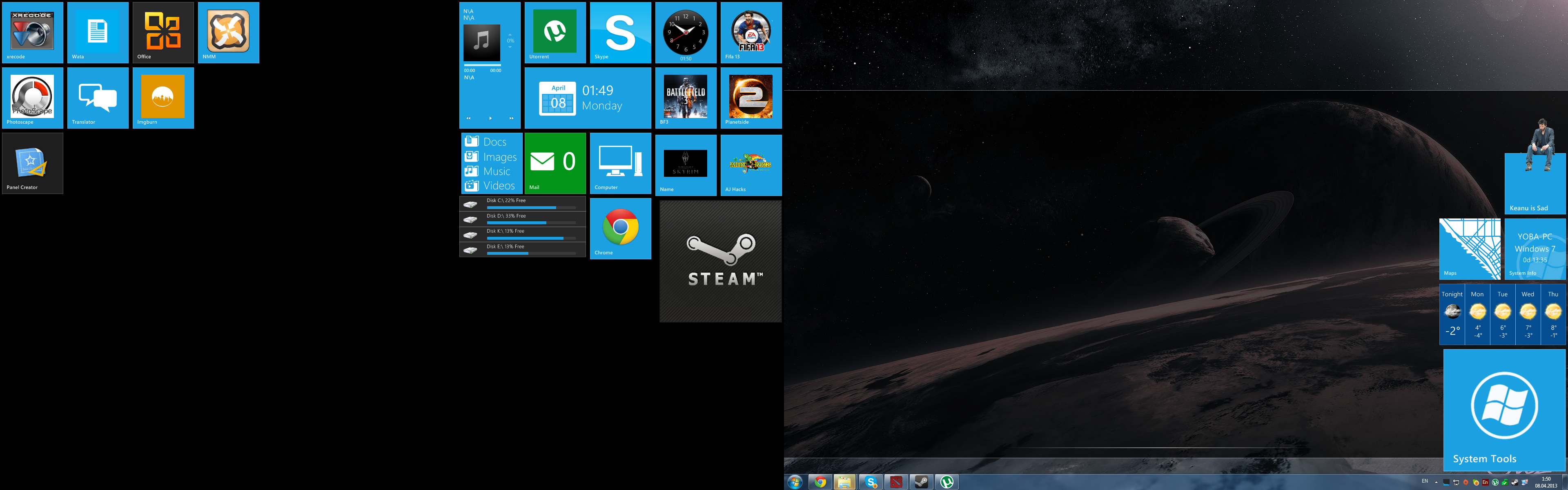This screenshot has width=1568, height=490.
Task: Open the Translator tile
Action: coord(98,98)
